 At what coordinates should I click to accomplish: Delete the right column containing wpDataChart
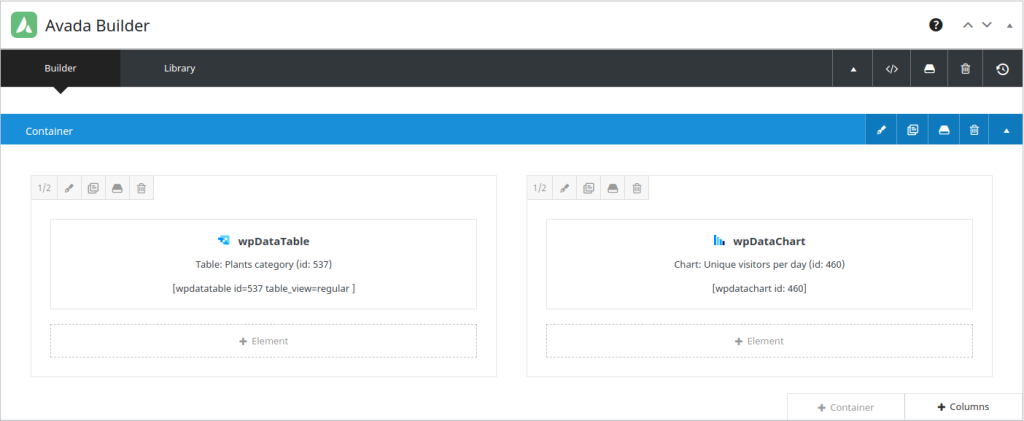[637, 188]
